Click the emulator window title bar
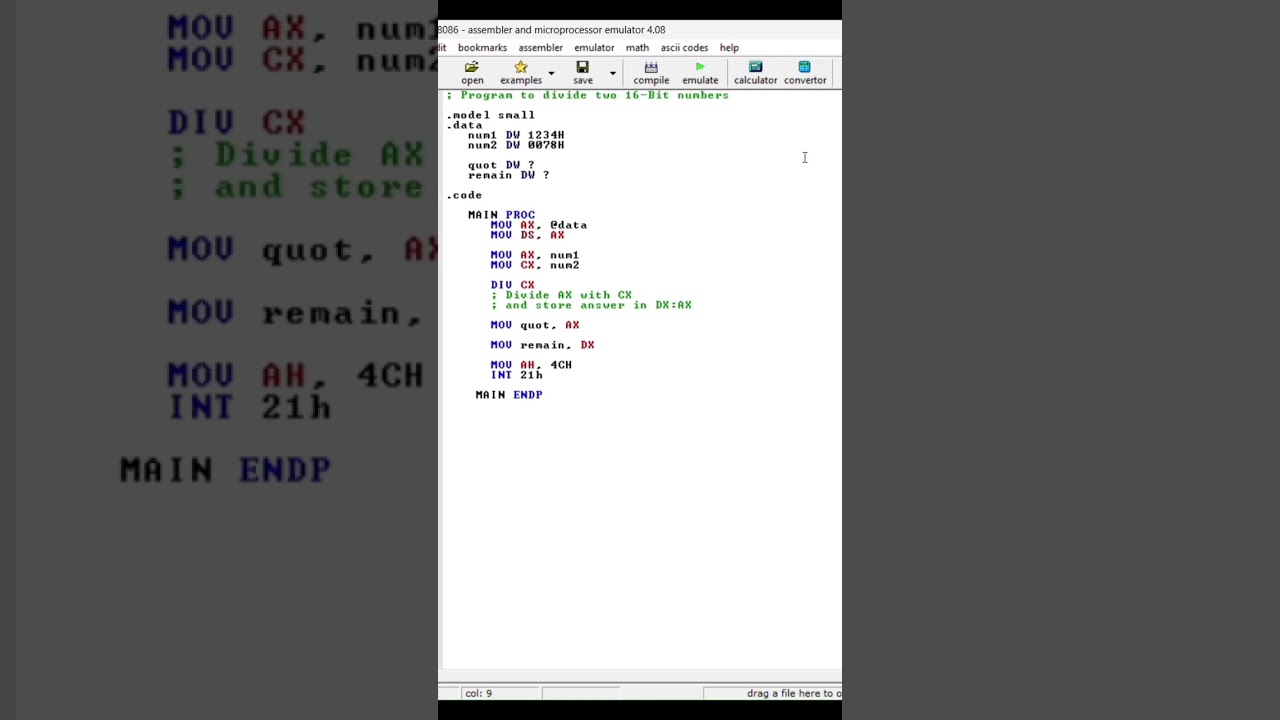Screen dimensions: 1280x720 tap(640, 30)
